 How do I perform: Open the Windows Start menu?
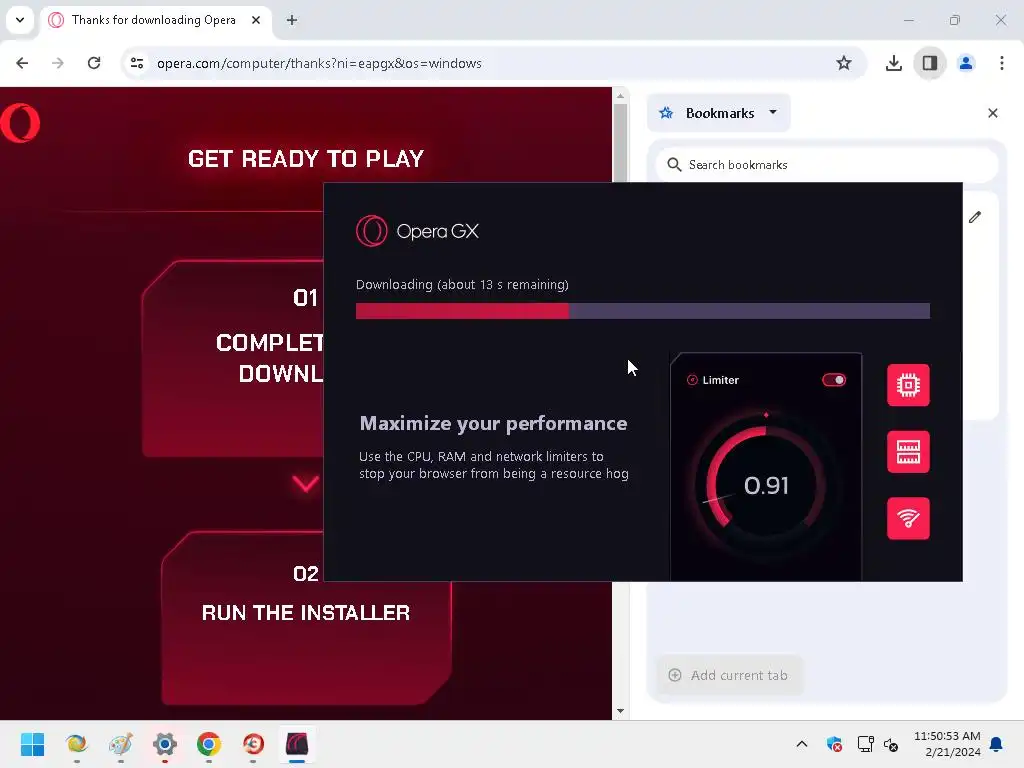click(32, 744)
